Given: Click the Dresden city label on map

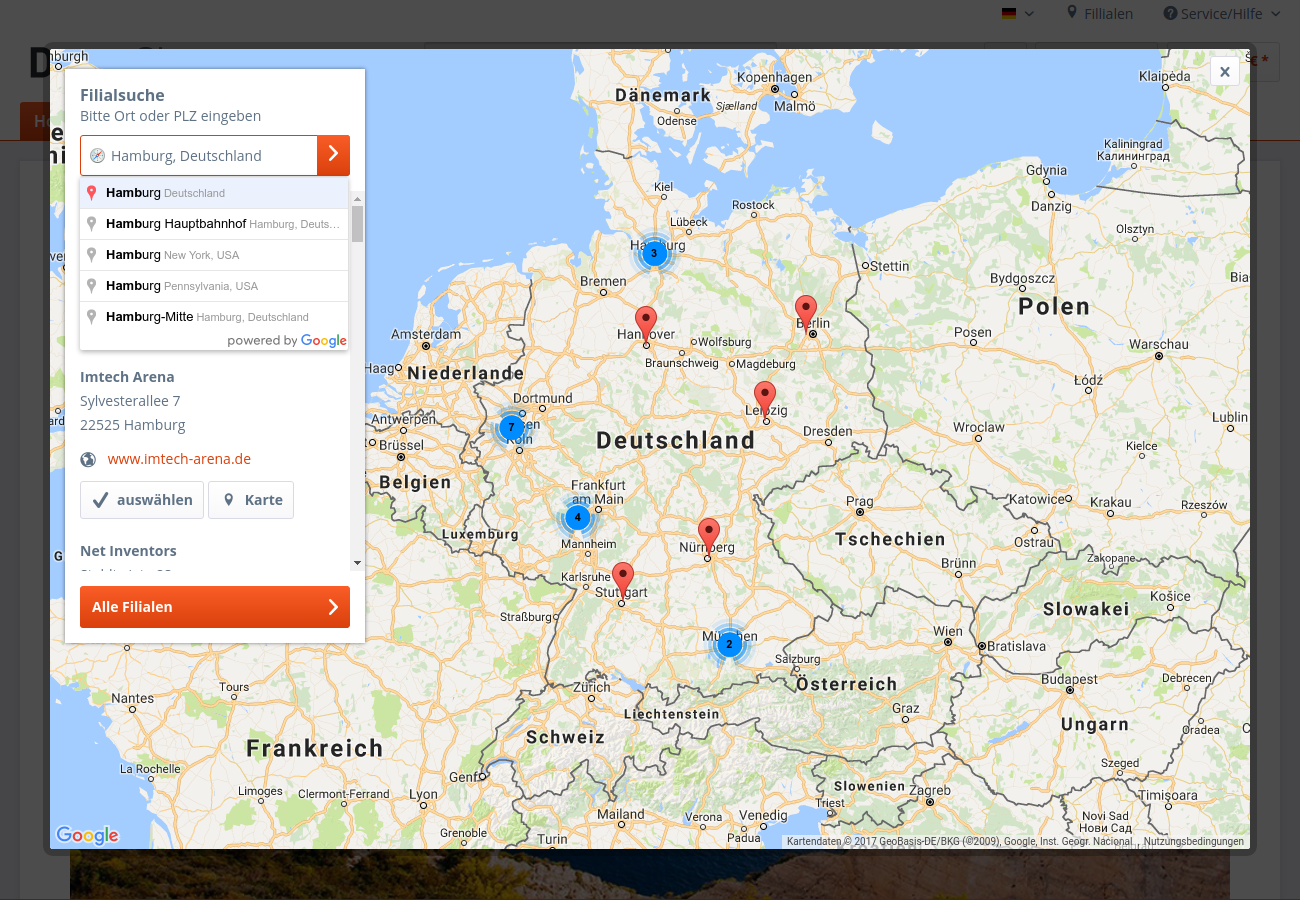Looking at the screenshot, I should (827, 431).
